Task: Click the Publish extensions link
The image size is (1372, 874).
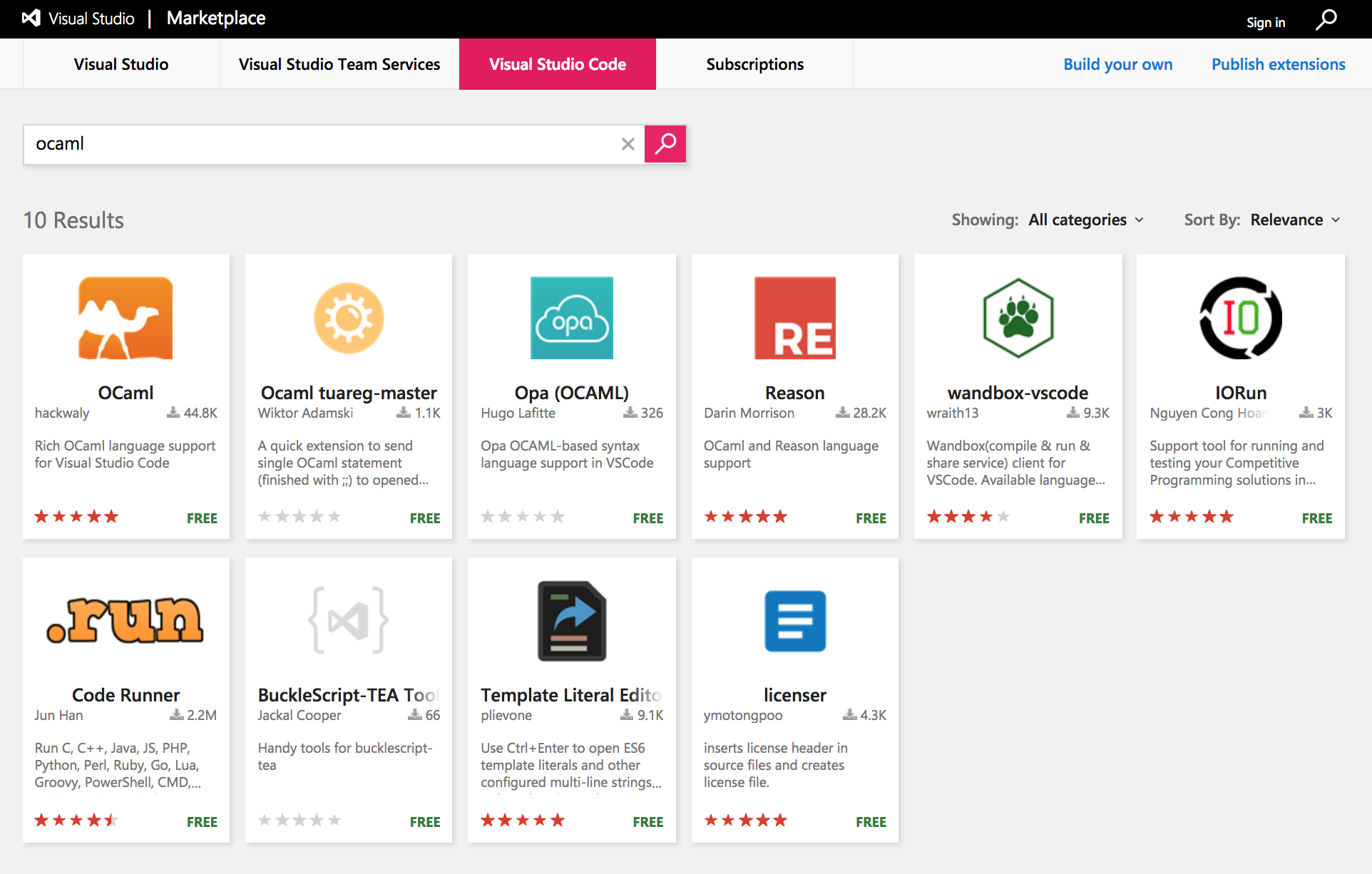Action: click(1278, 64)
